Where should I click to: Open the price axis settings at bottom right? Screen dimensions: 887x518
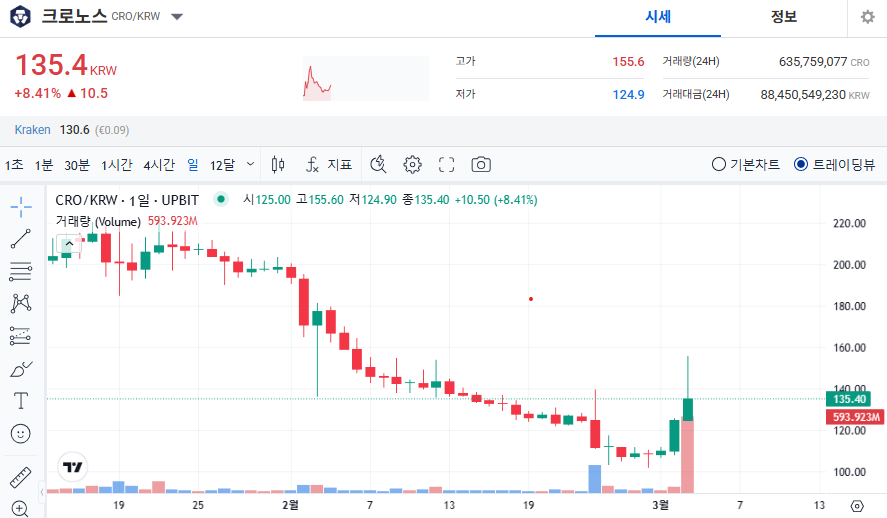tap(857, 506)
